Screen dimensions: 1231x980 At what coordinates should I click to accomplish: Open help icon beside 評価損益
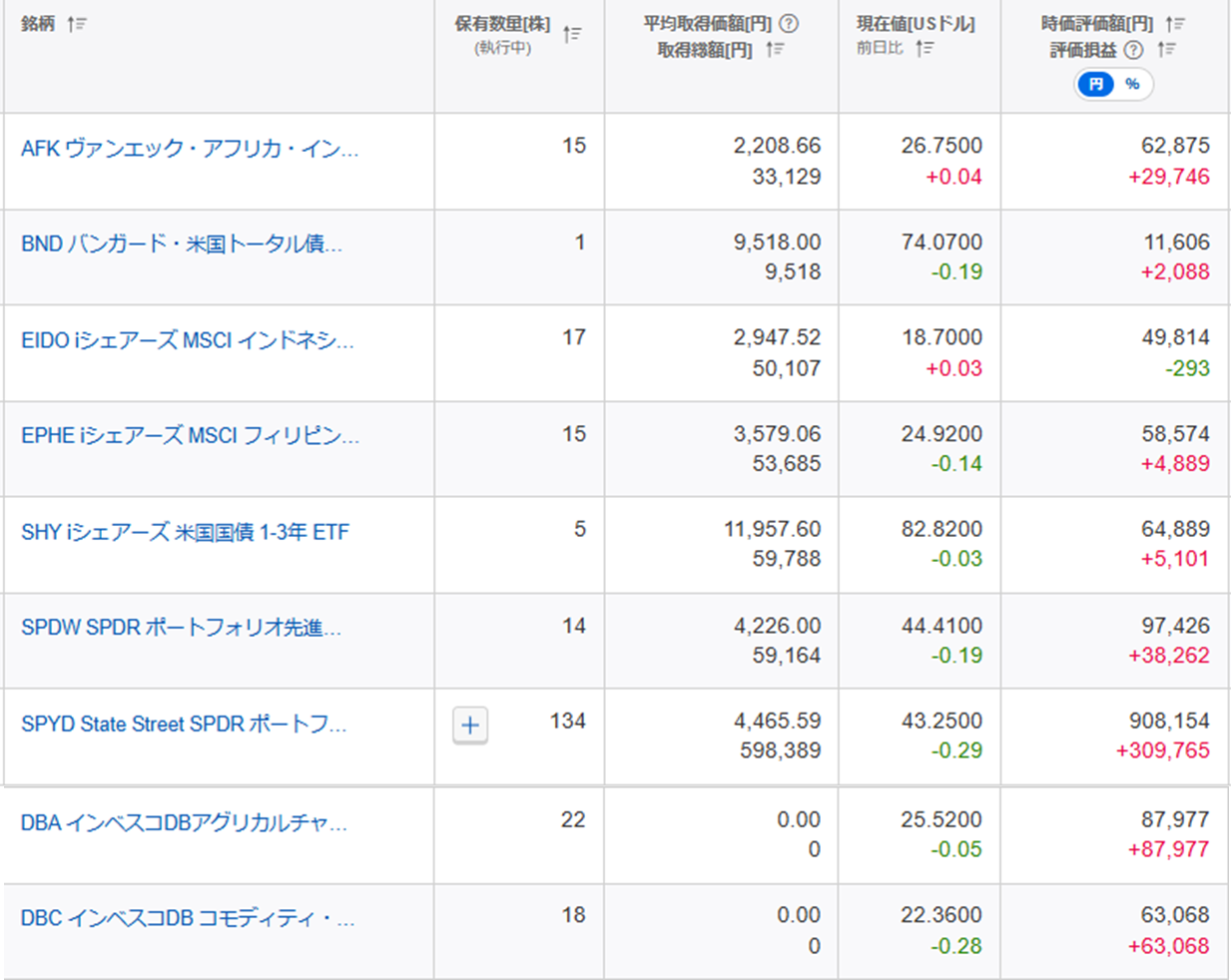coord(1133,49)
